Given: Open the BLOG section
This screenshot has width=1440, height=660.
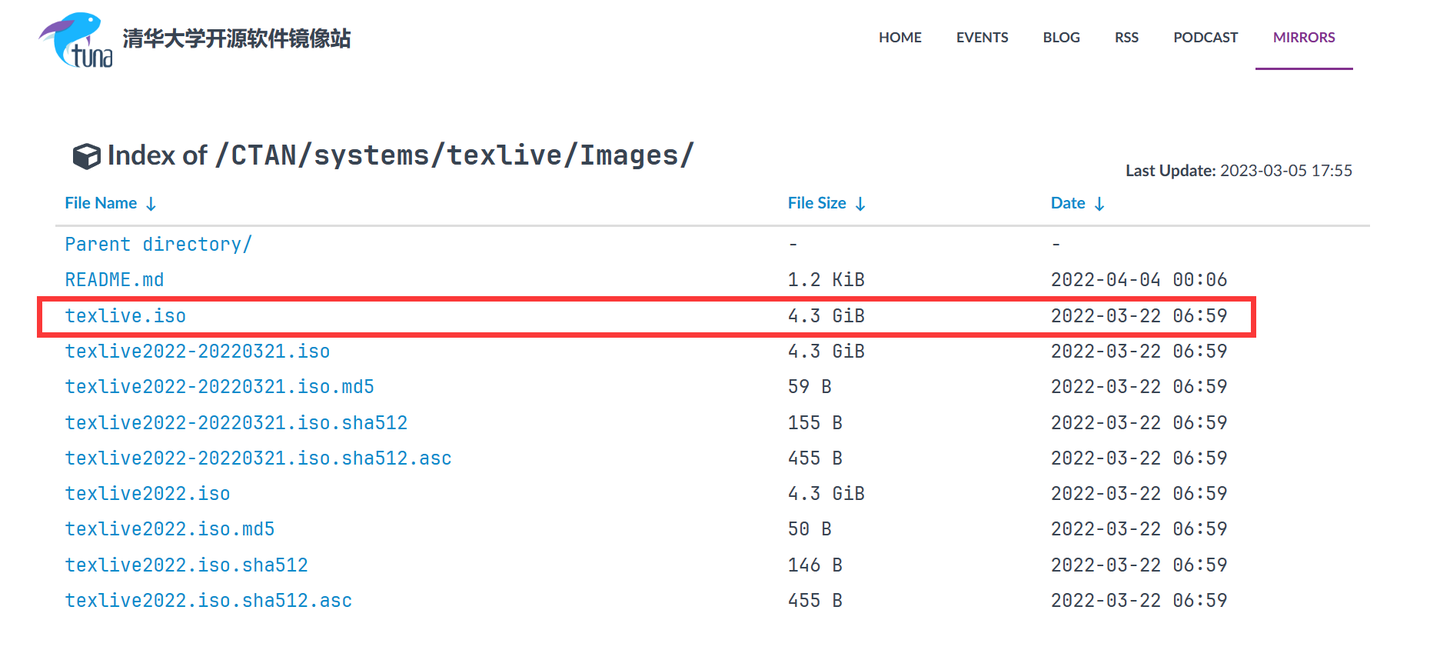Looking at the screenshot, I should click(x=1061, y=38).
